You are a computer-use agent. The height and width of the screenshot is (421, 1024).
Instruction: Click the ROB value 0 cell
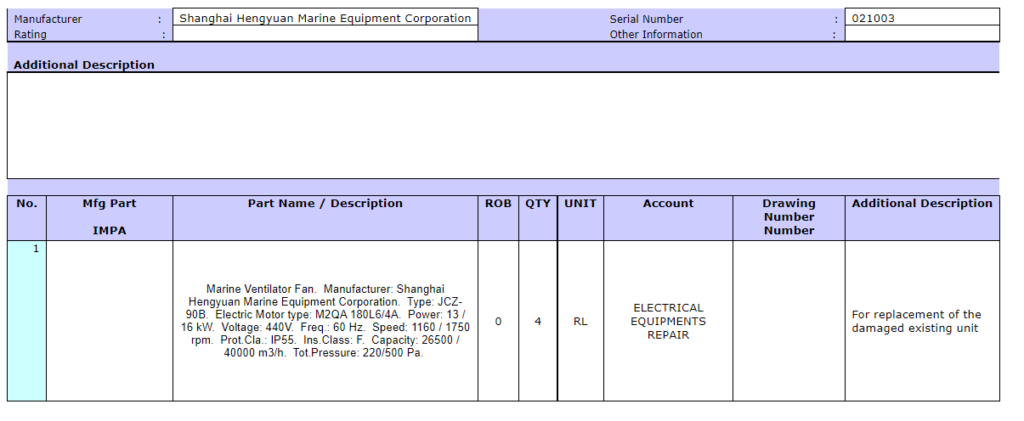tap(498, 321)
